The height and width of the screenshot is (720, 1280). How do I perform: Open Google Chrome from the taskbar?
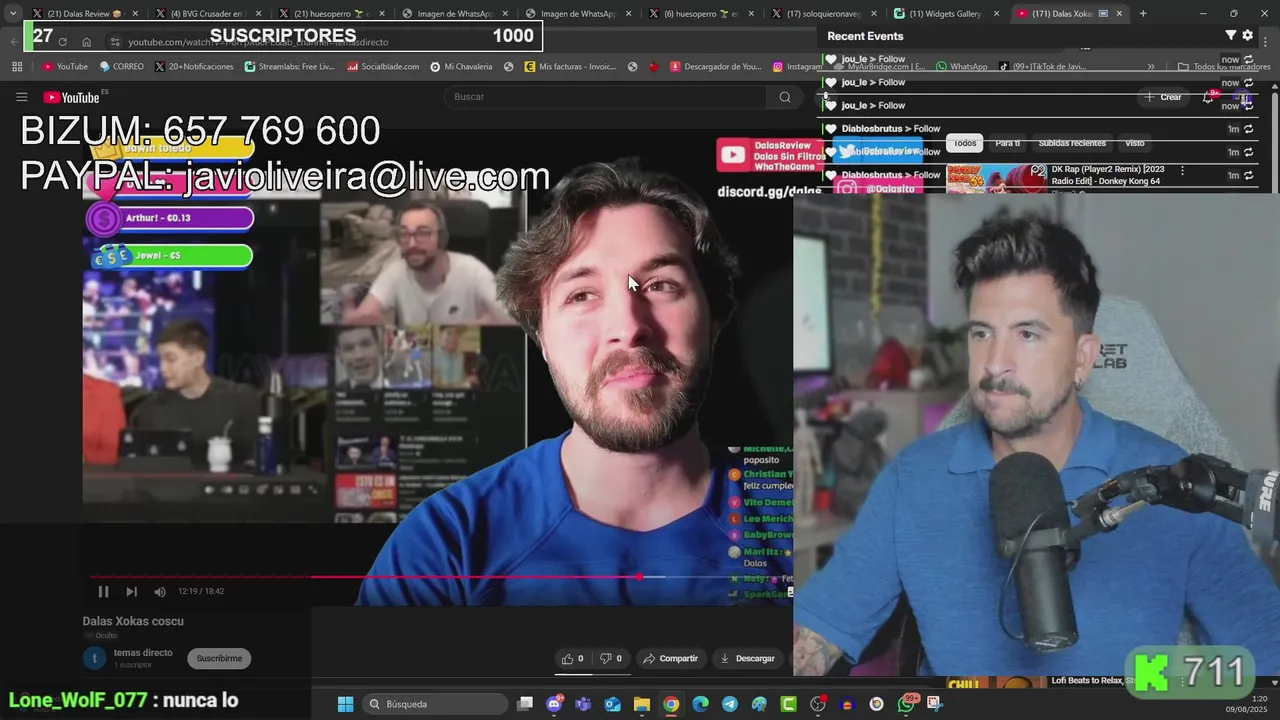point(671,704)
